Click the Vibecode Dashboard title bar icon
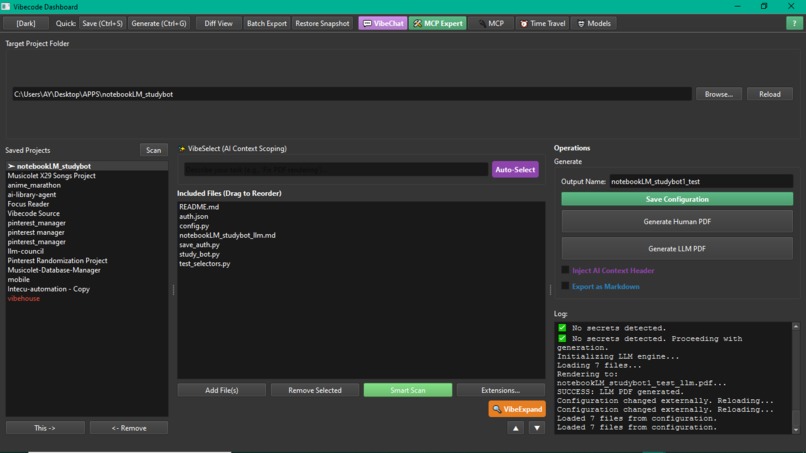 point(6,7)
